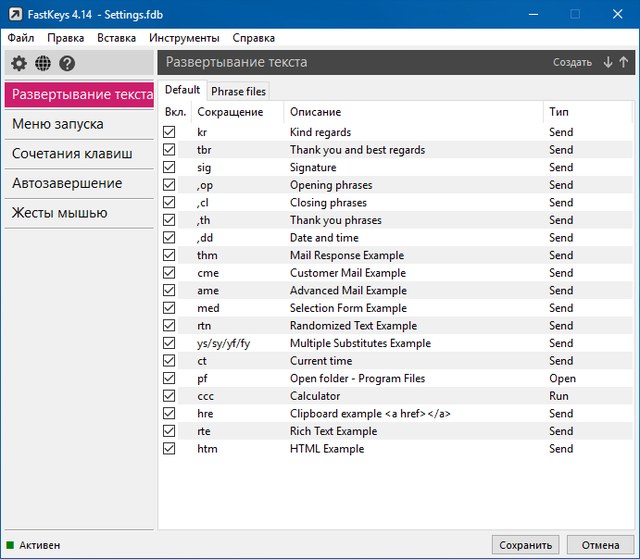The height and width of the screenshot is (559, 640).
Task: Switch to the Phrase files tab
Action: [238, 91]
